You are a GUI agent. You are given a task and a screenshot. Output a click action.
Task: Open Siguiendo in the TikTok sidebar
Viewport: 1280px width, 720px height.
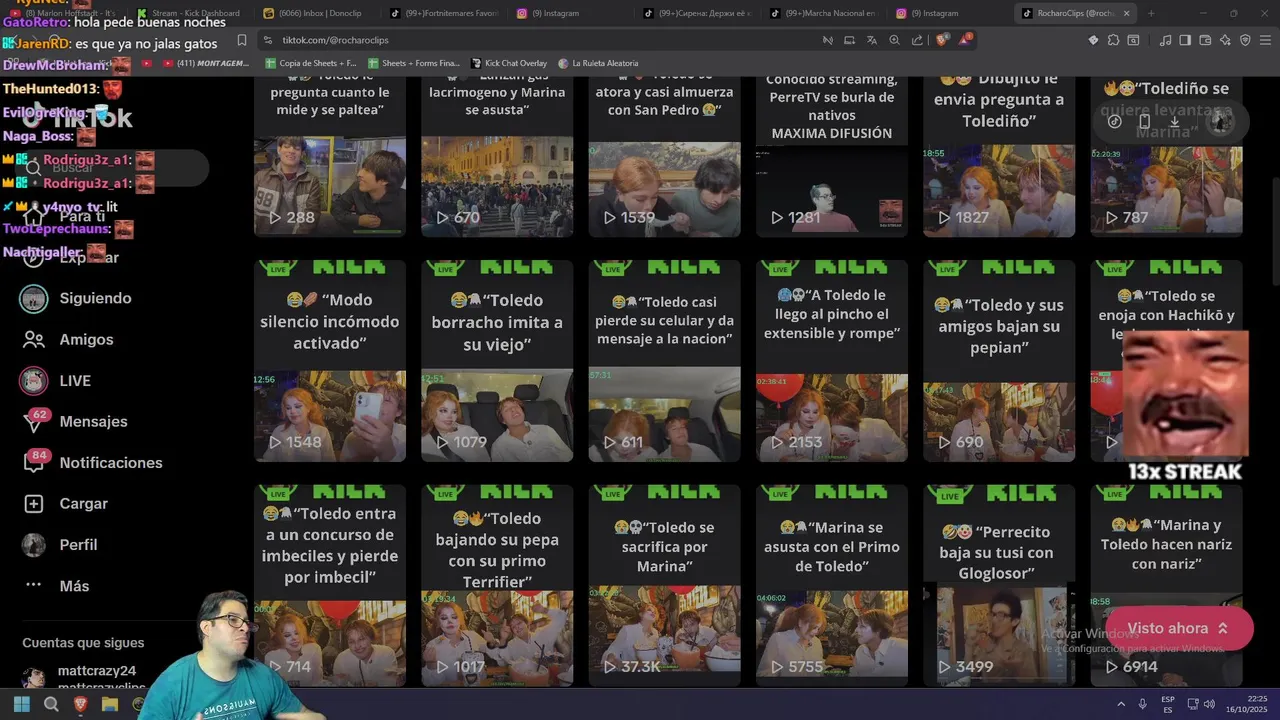click(76, 298)
